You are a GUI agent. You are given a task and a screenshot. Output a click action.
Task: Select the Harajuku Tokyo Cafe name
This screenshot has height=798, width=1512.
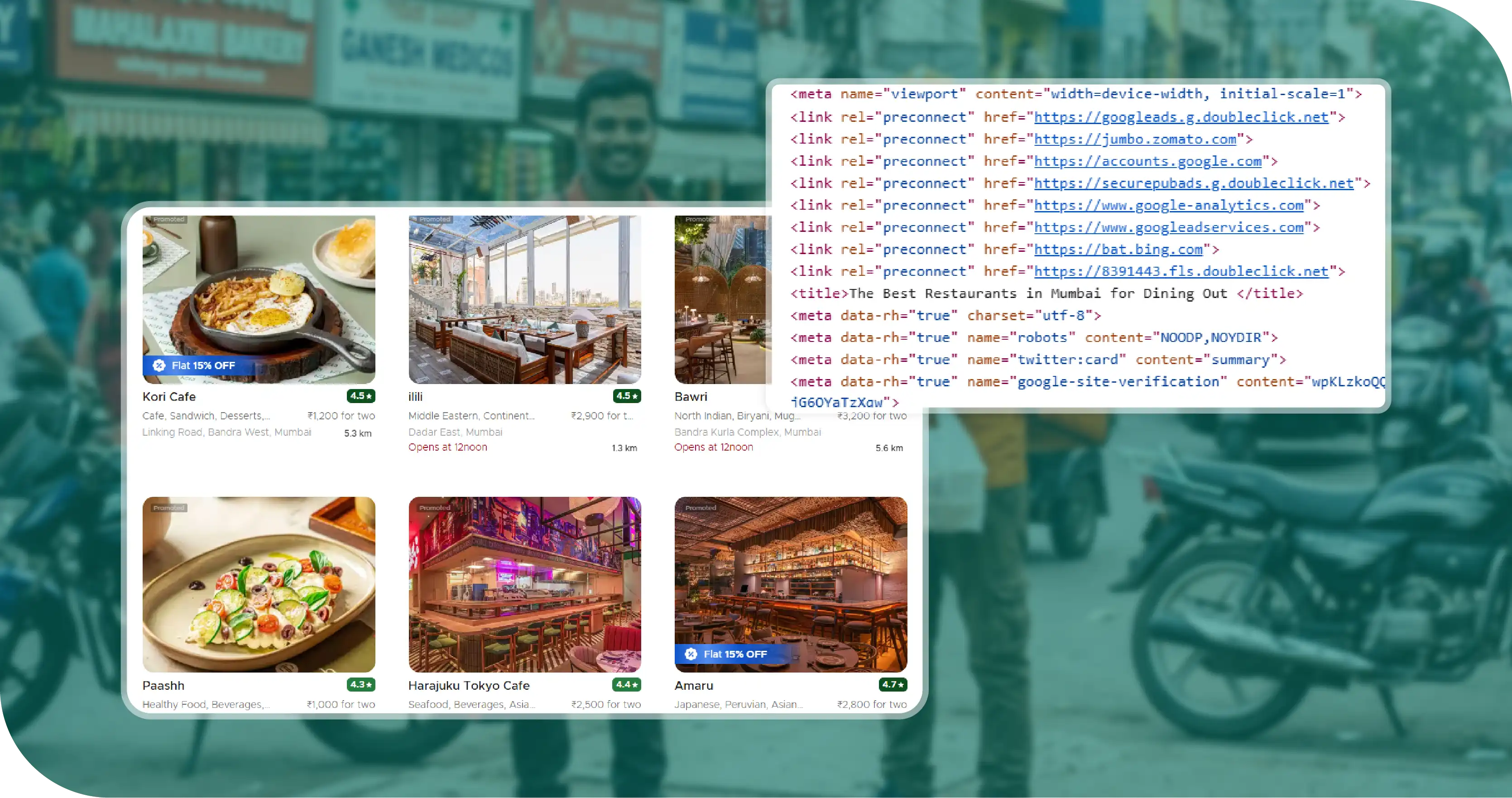tap(469, 686)
